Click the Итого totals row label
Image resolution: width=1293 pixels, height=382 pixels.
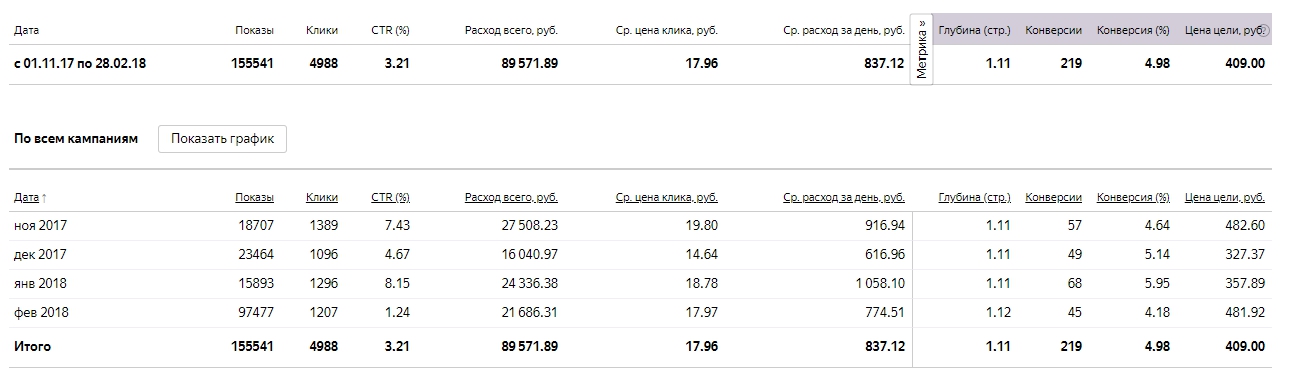(x=32, y=346)
